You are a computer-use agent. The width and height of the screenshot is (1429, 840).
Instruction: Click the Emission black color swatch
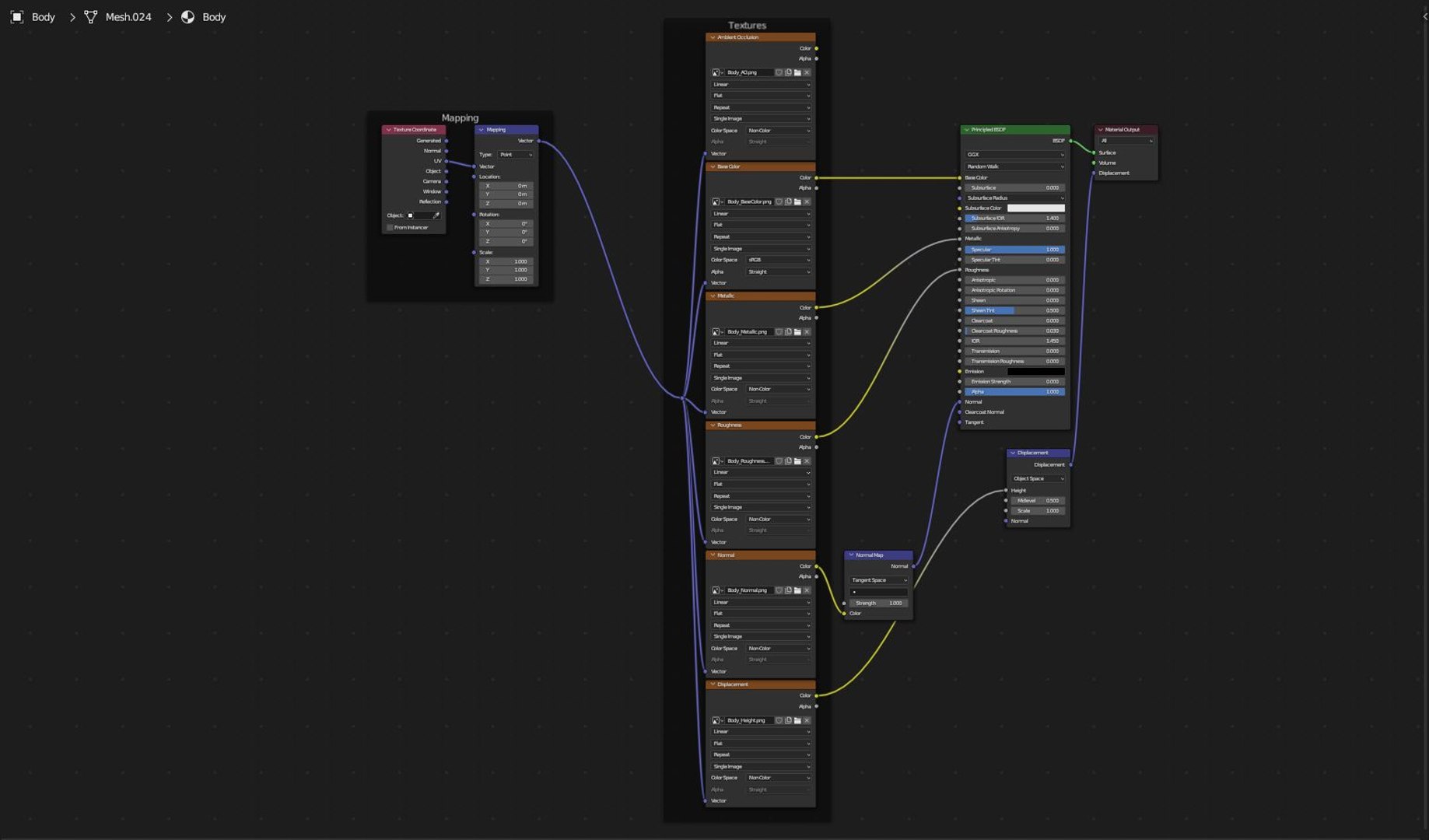pos(1036,371)
